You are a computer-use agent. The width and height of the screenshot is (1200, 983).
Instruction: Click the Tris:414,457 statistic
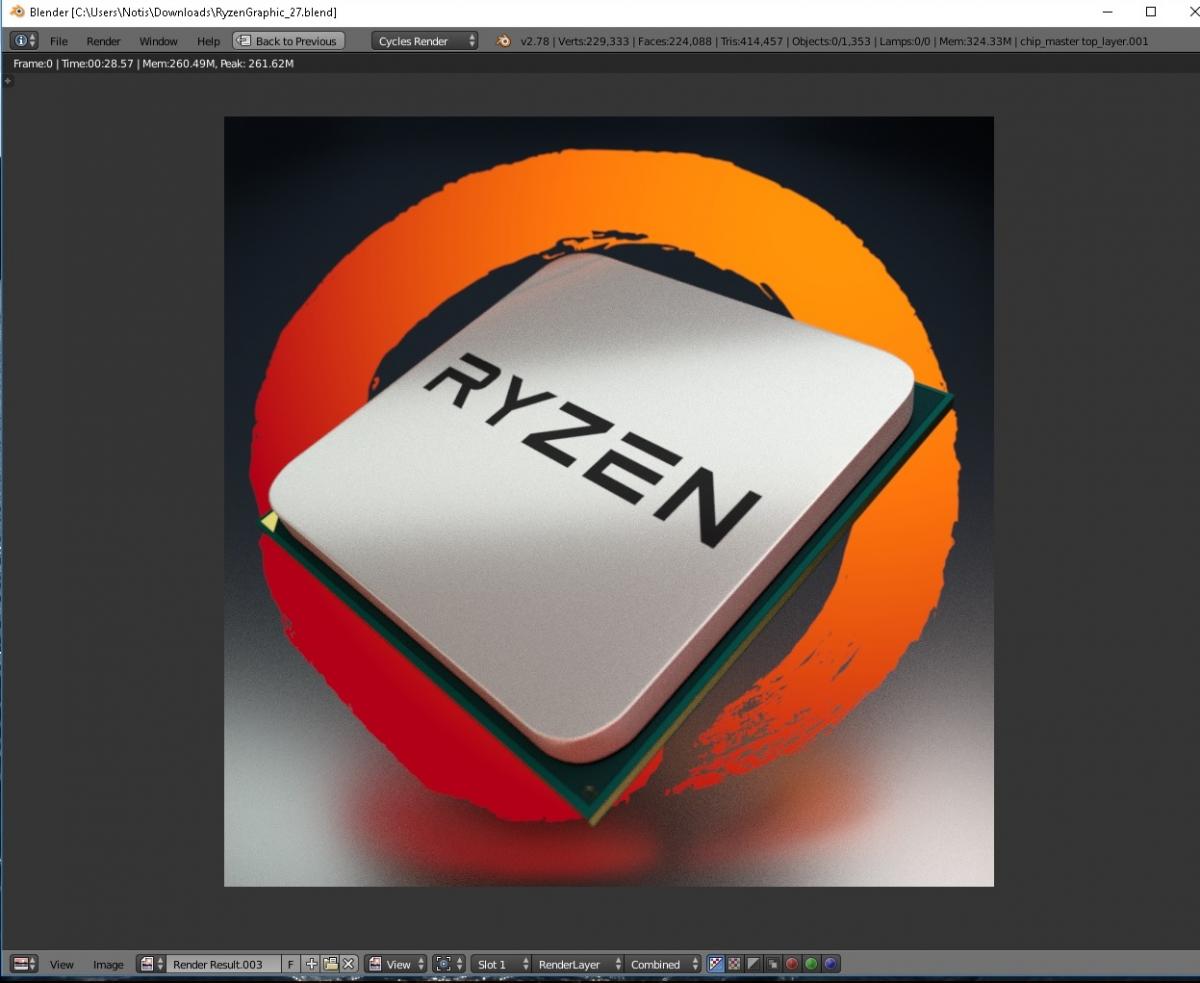click(752, 41)
